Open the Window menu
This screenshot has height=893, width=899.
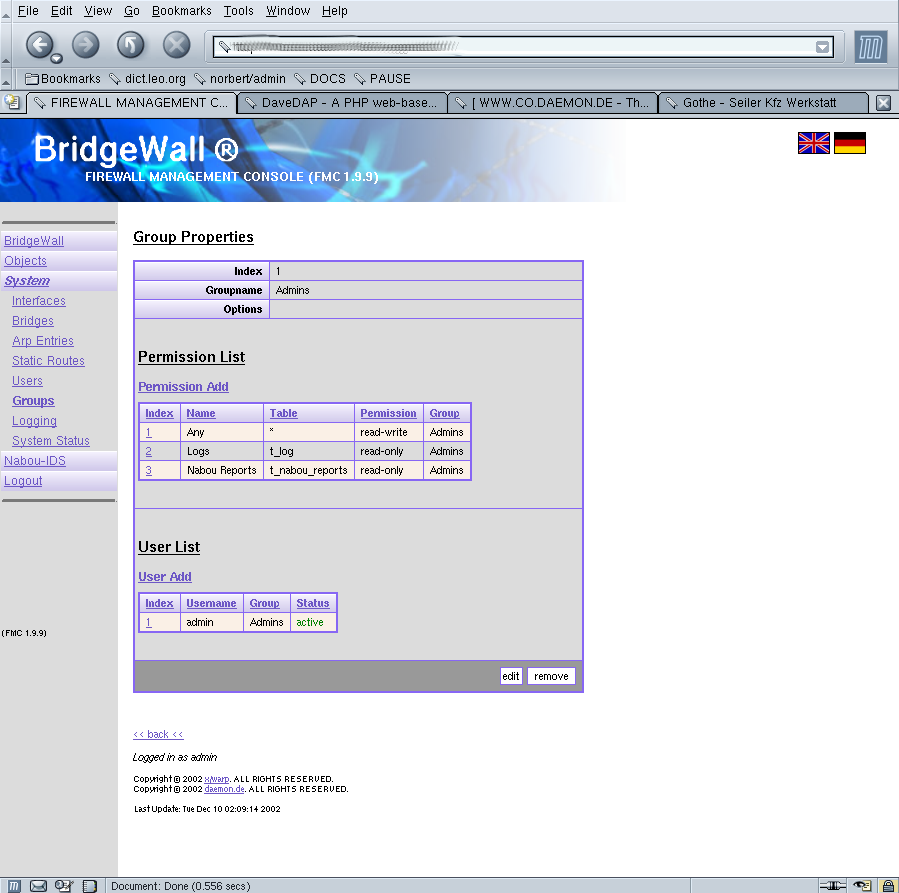pos(288,11)
